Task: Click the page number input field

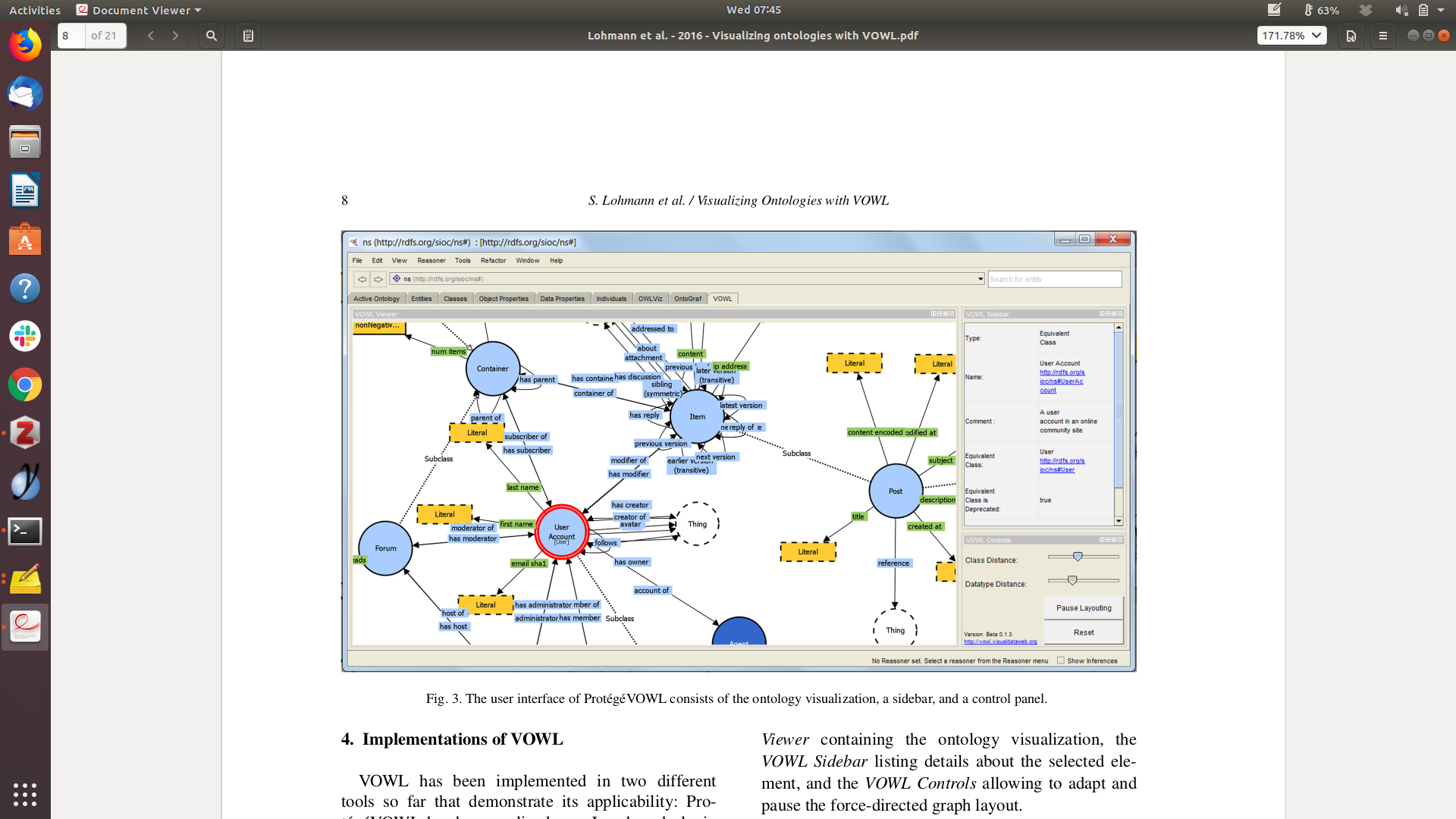Action: [71, 36]
